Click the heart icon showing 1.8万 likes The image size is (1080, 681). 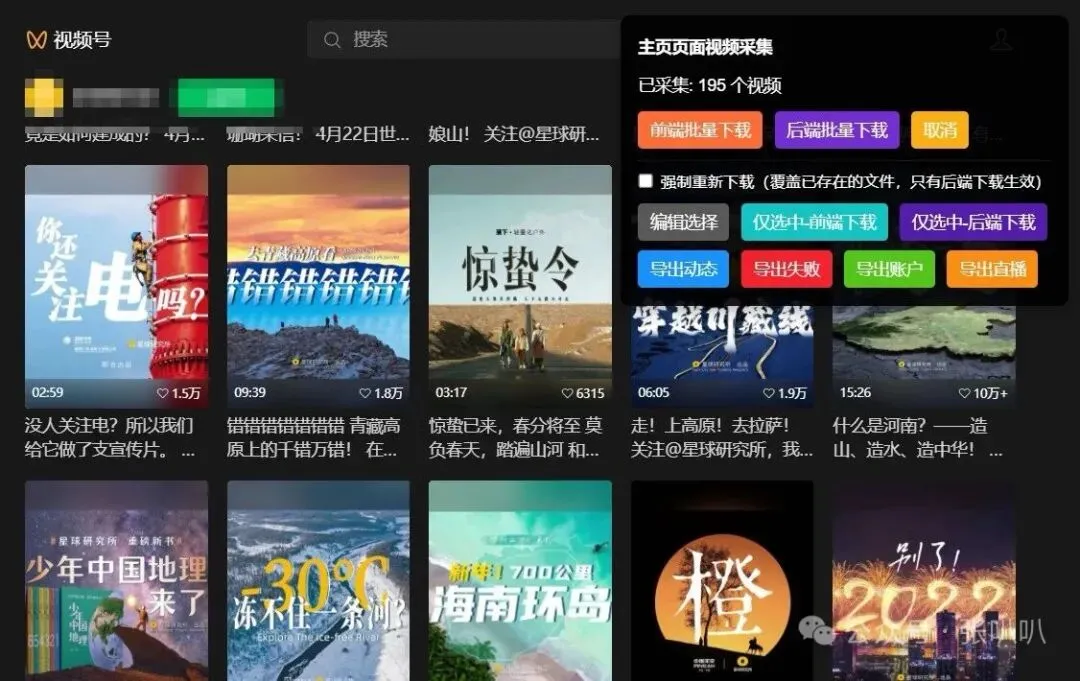click(365, 393)
